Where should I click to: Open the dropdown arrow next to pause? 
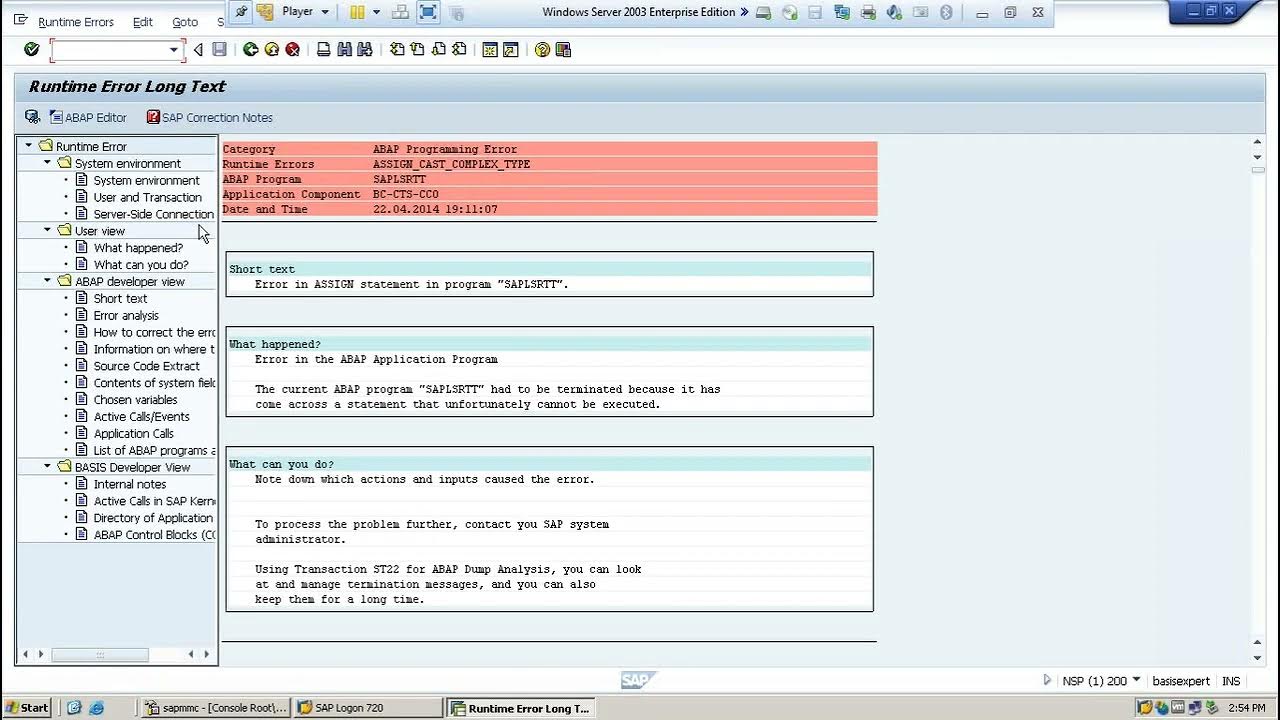376,12
